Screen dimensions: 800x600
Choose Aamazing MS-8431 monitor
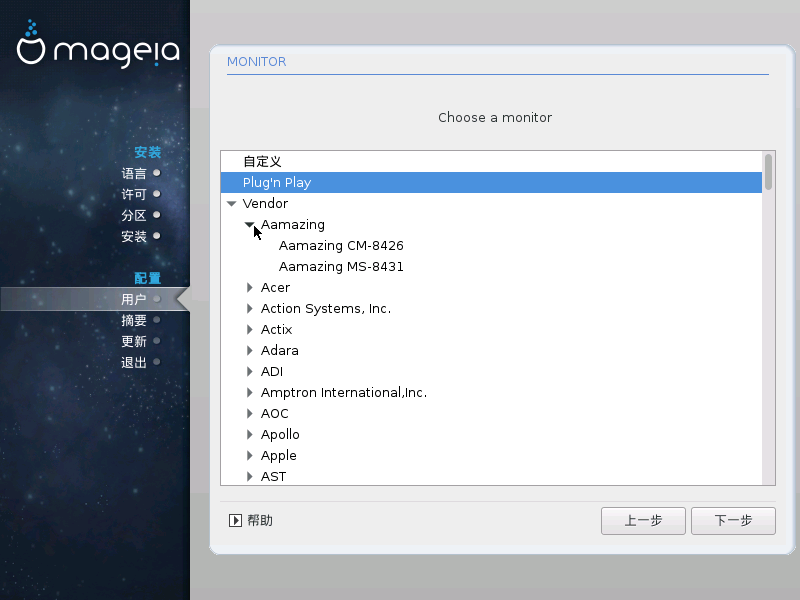[x=341, y=266]
